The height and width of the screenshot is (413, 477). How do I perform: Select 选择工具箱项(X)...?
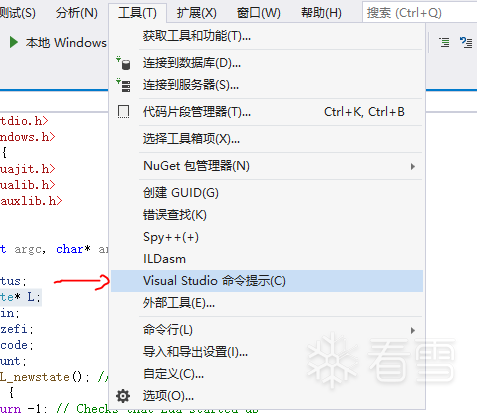(267, 139)
